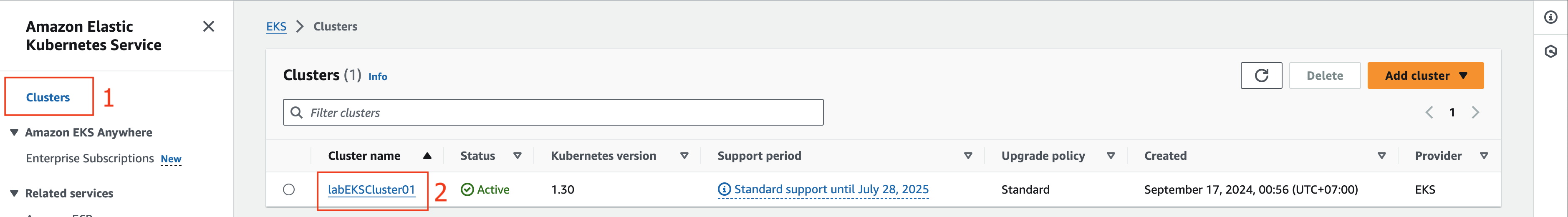Screen dimensions: 1568x217
Task: Open Enterprise Subscriptions in sidebar
Action: (x=90, y=158)
